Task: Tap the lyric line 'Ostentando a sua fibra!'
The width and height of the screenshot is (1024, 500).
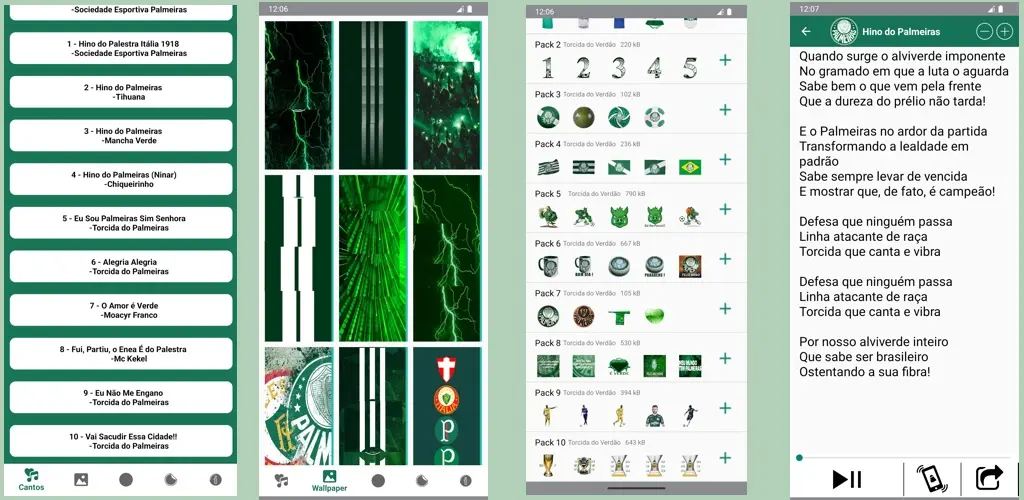Action: pyautogui.click(x=864, y=372)
